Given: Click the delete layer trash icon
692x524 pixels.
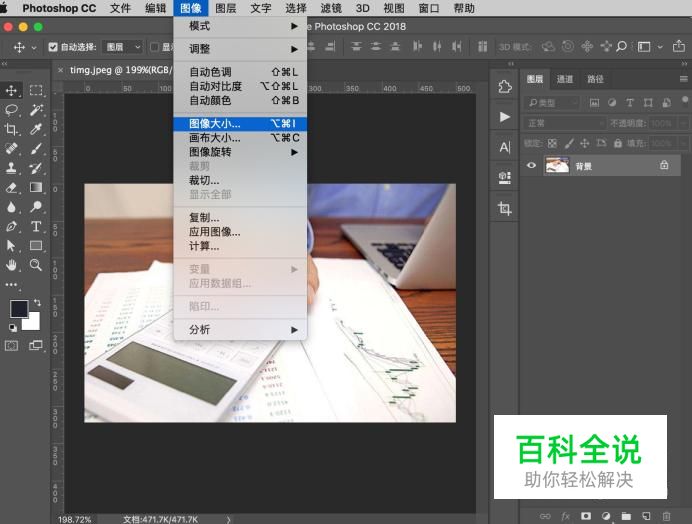Looking at the screenshot, I should click(666, 516).
